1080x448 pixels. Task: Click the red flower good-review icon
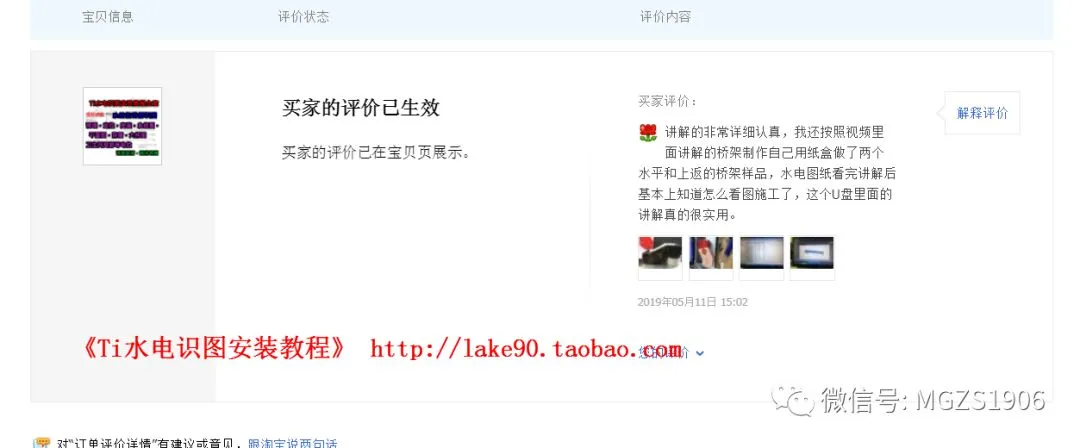[647, 133]
